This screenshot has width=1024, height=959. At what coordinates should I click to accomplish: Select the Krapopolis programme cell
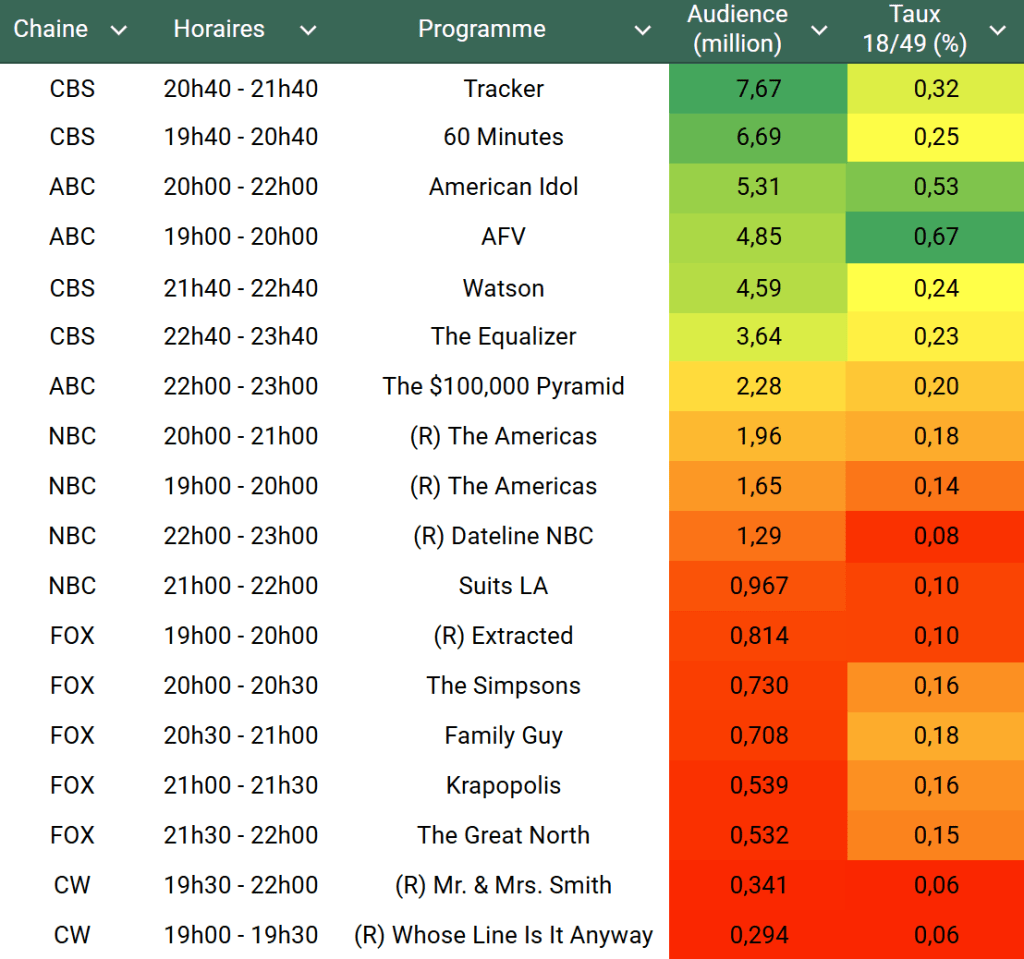[x=503, y=785]
